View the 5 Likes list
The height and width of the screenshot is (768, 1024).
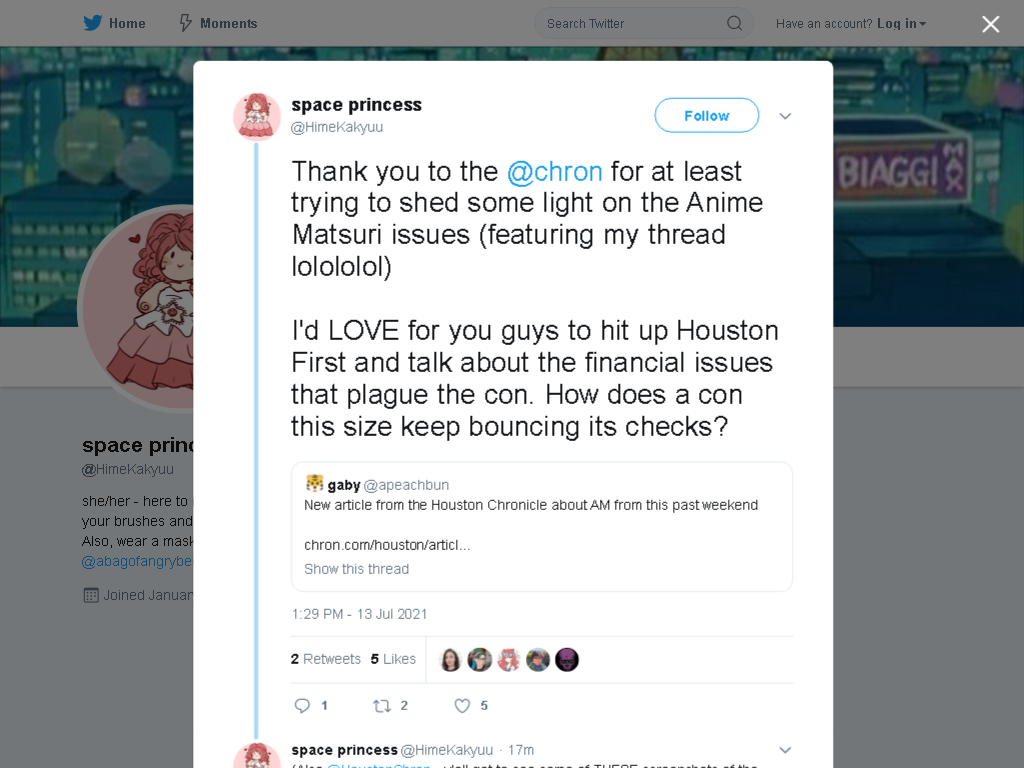(393, 659)
